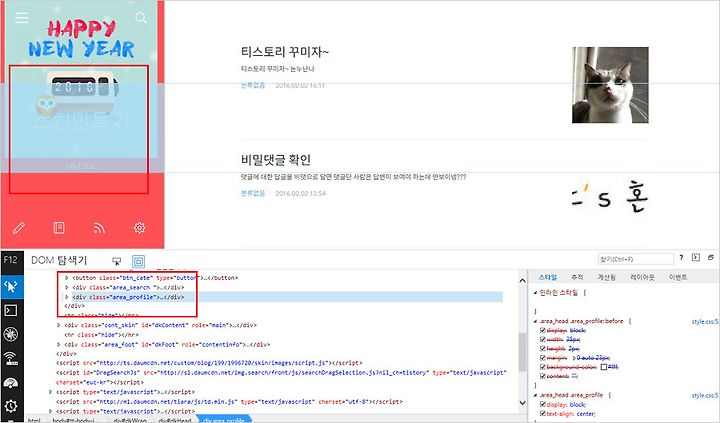Screen dimensions: 720x423
Task: Select the DOM Explorer tool icon
Action: click(x=11, y=286)
